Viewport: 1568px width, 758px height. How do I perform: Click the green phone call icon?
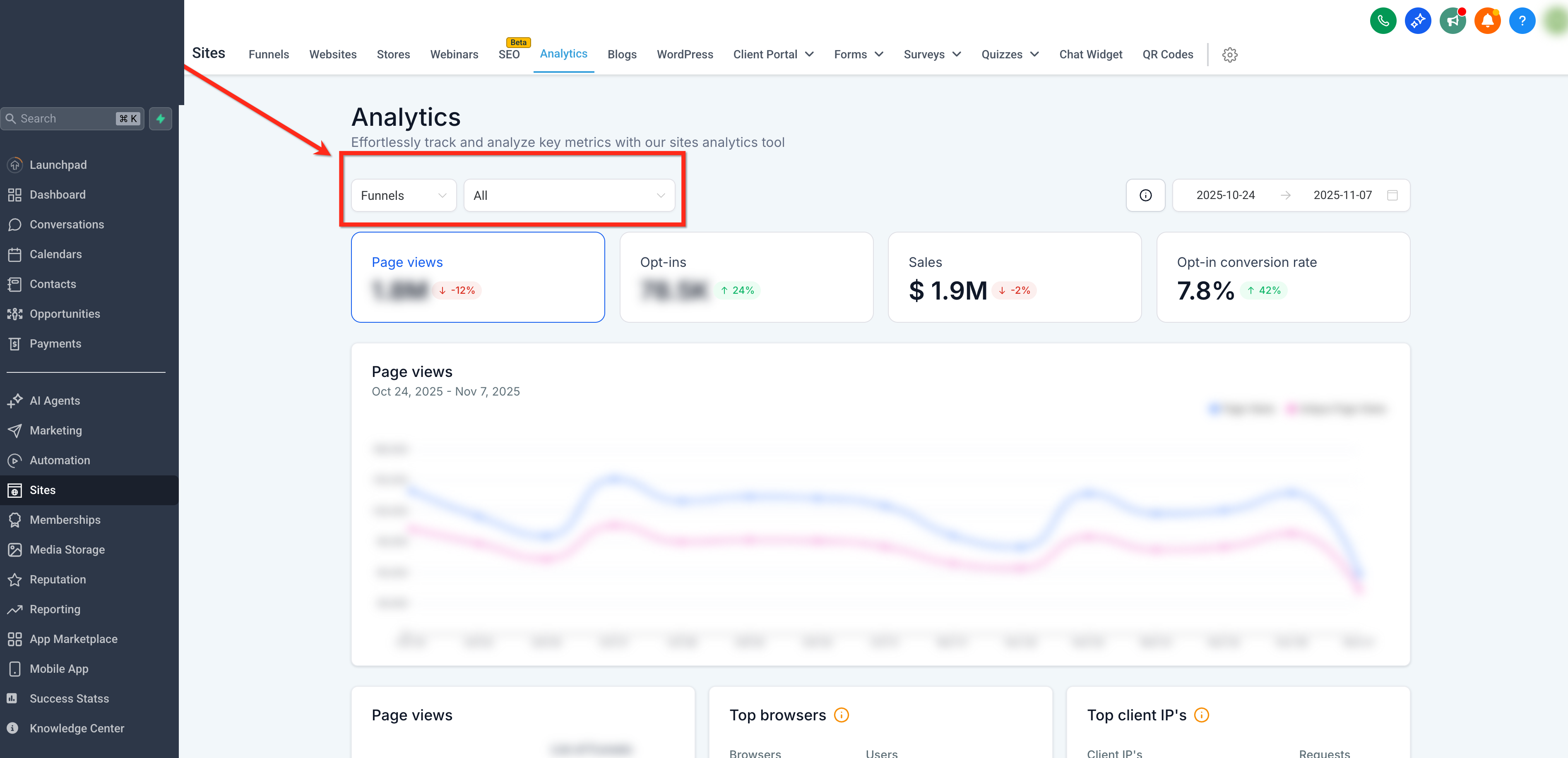[1383, 21]
